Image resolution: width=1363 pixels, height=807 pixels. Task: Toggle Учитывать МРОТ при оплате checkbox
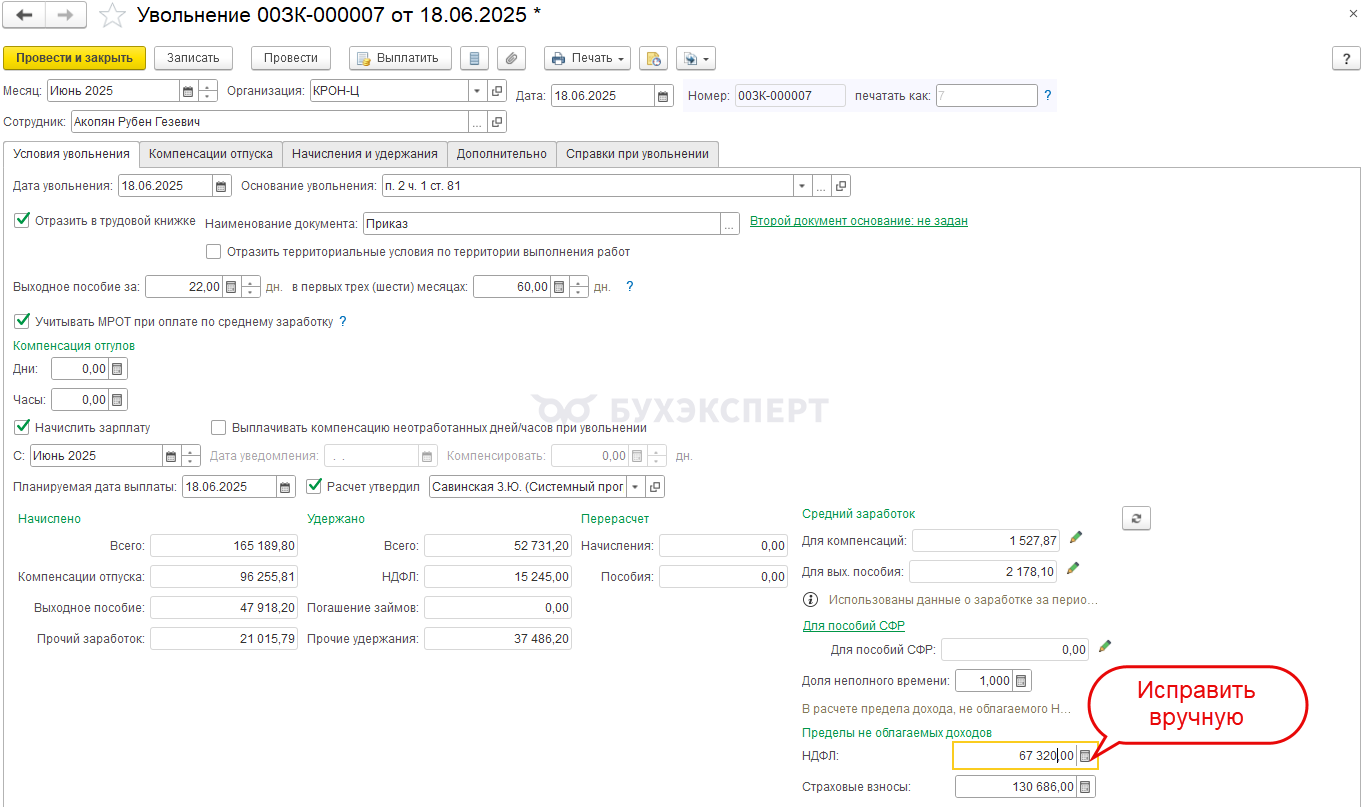[22, 321]
